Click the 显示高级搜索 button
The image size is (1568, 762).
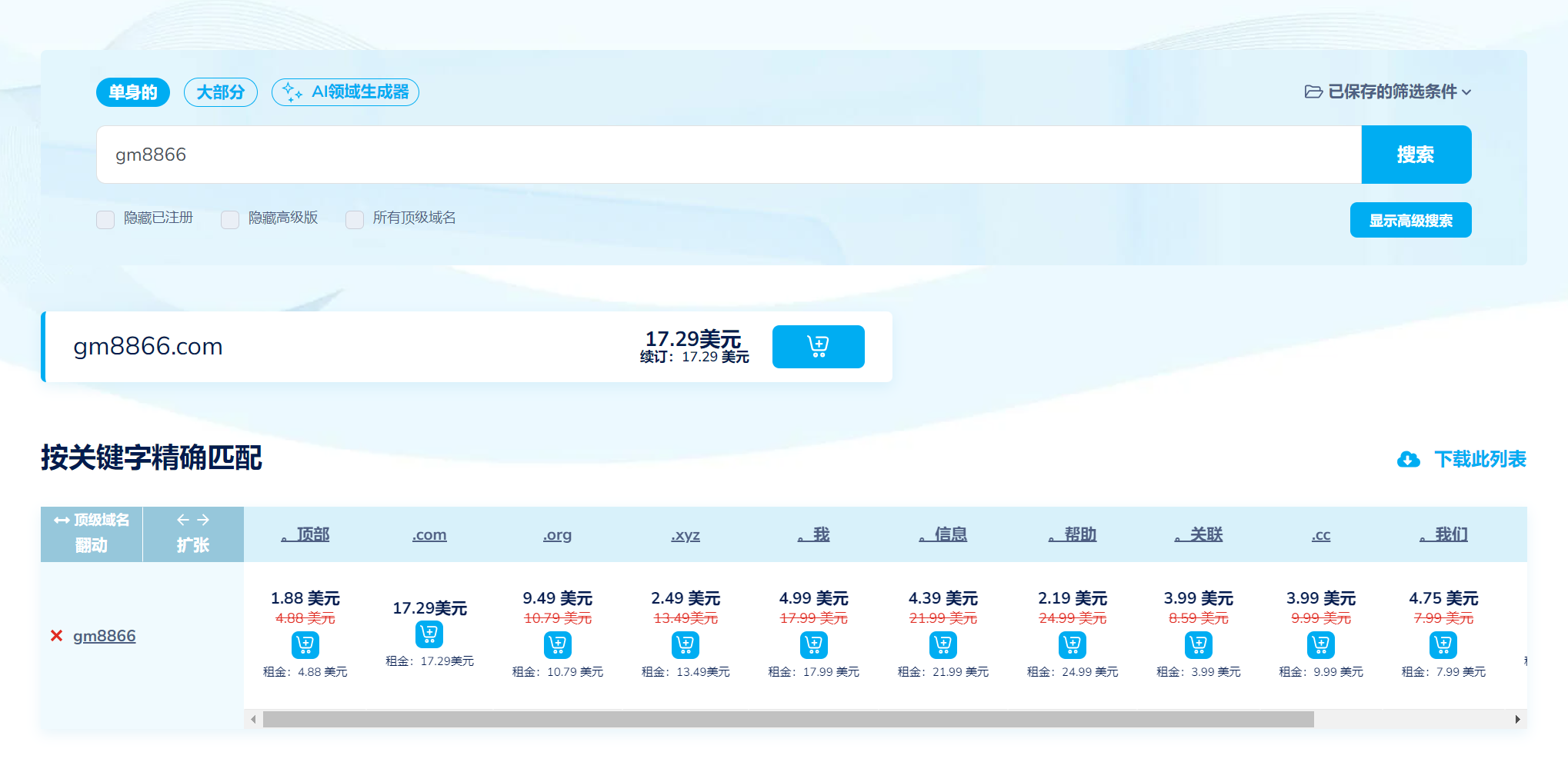(x=1411, y=220)
